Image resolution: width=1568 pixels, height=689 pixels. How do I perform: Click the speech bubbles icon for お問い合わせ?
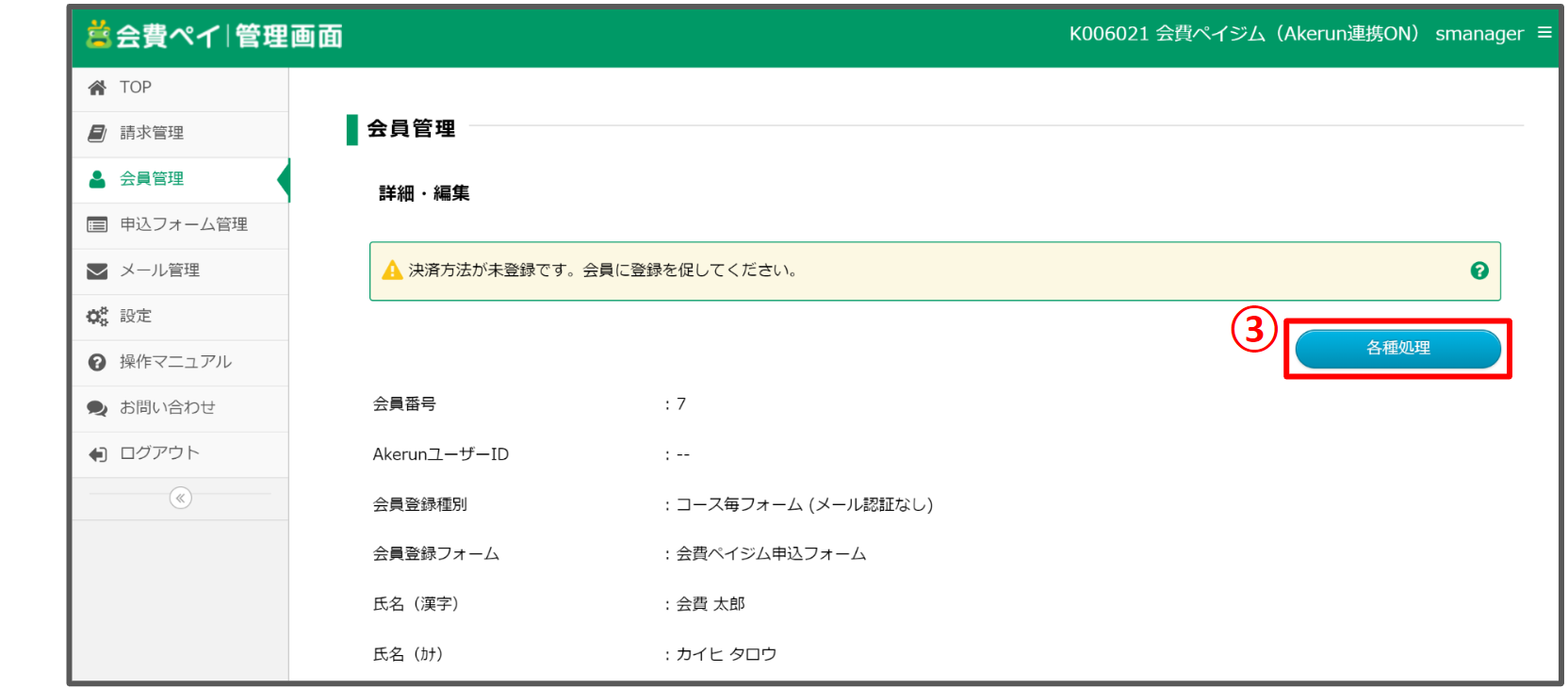click(x=97, y=408)
